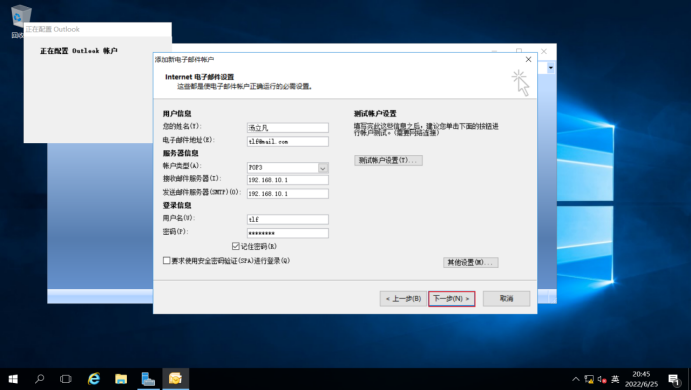This screenshot has width=691, height=390.
Task: Click the Next (下一步) button
Action: [451, 299]
